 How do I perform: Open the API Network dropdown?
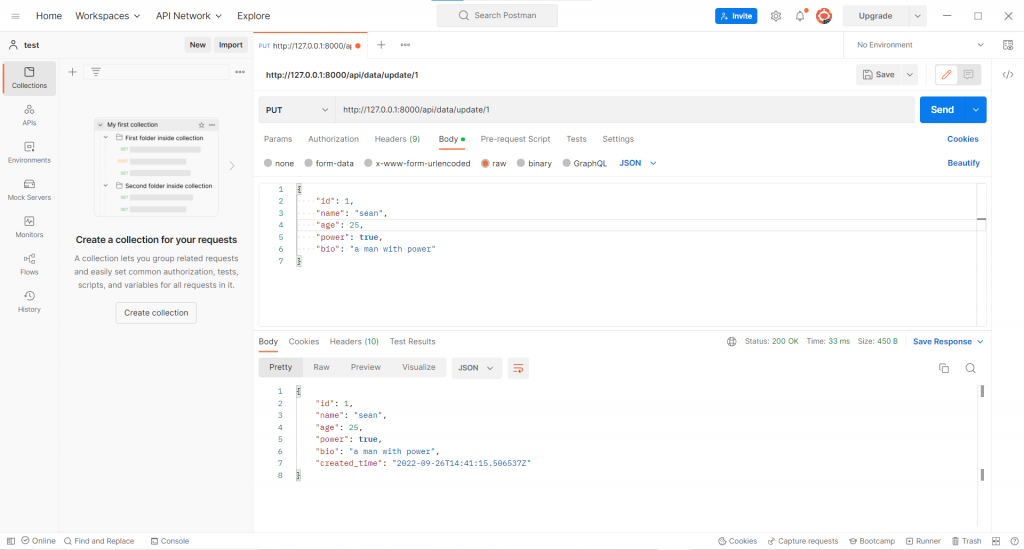click(189, 16)
